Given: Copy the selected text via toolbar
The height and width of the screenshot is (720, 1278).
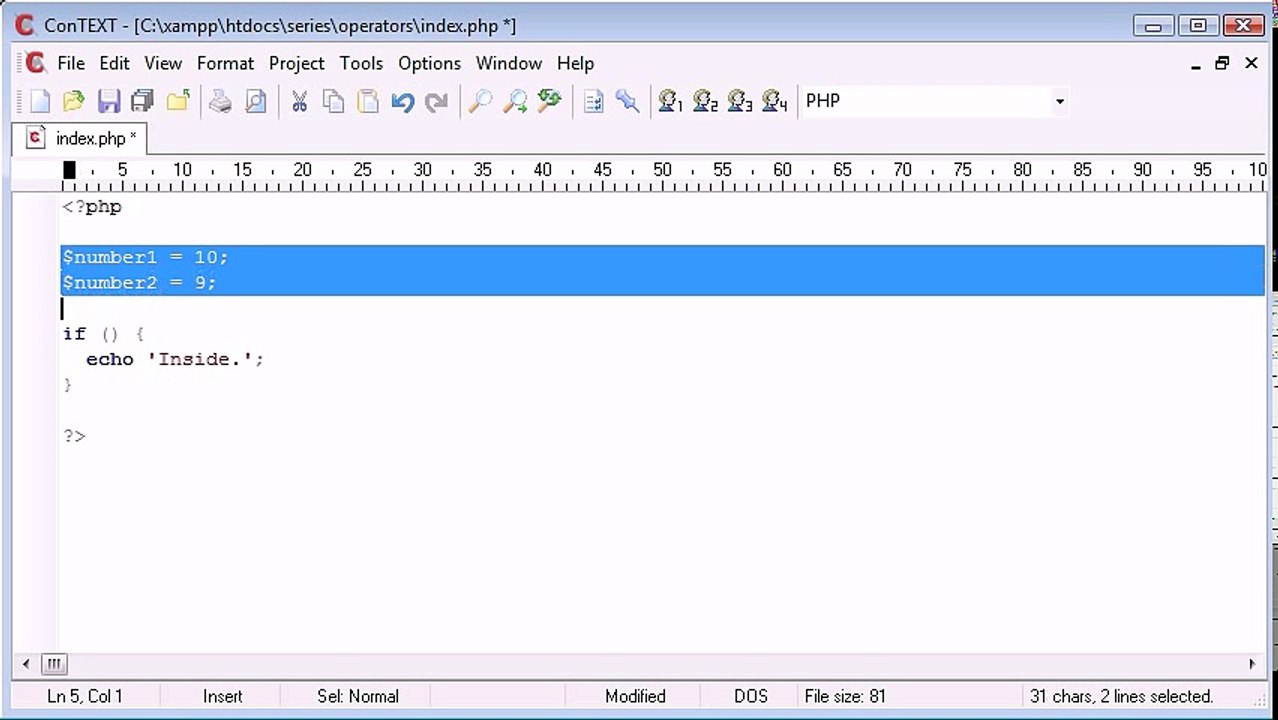Looking at the screenshot, I should [334, 101].
